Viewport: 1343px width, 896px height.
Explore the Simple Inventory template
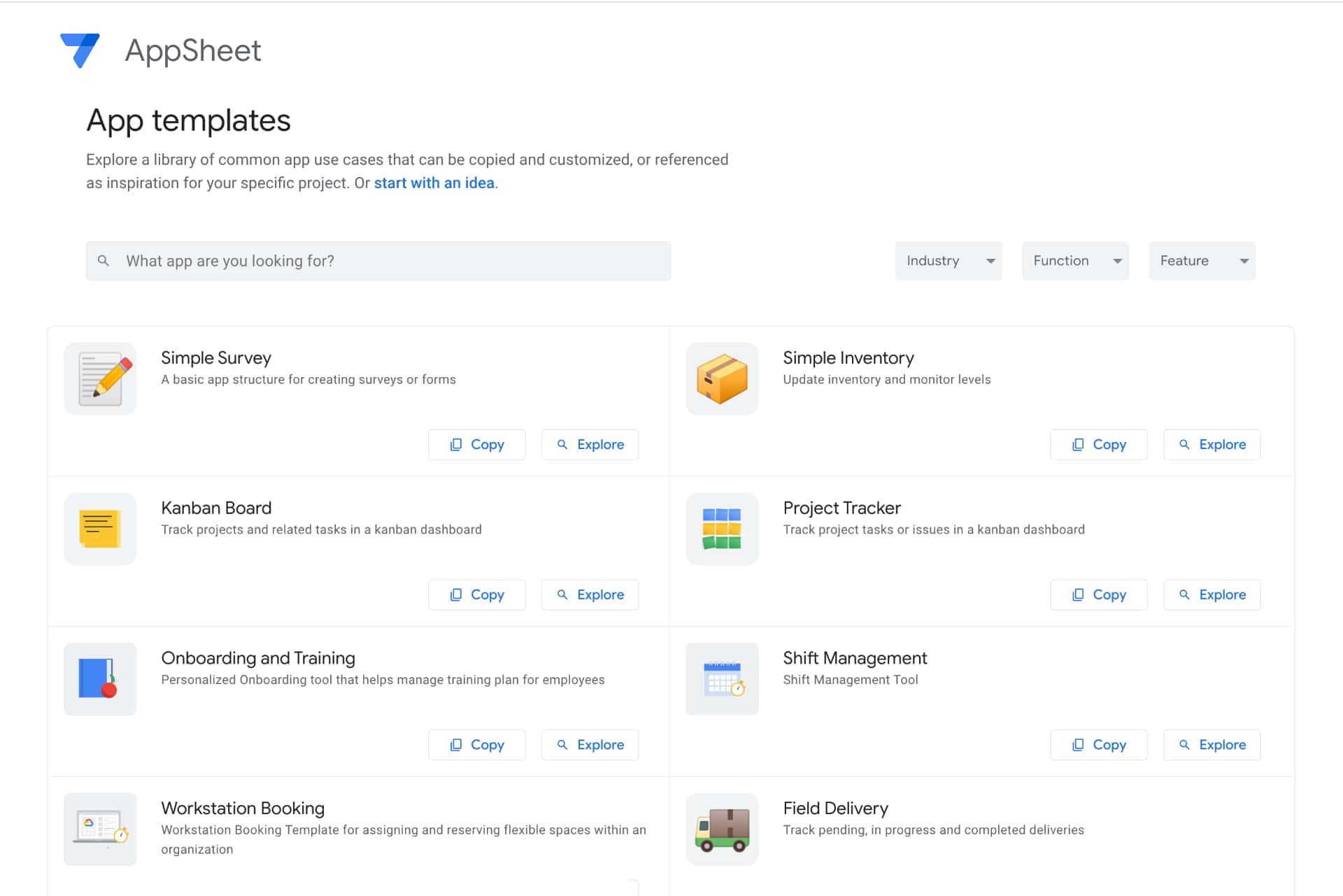coord(1211,445)
